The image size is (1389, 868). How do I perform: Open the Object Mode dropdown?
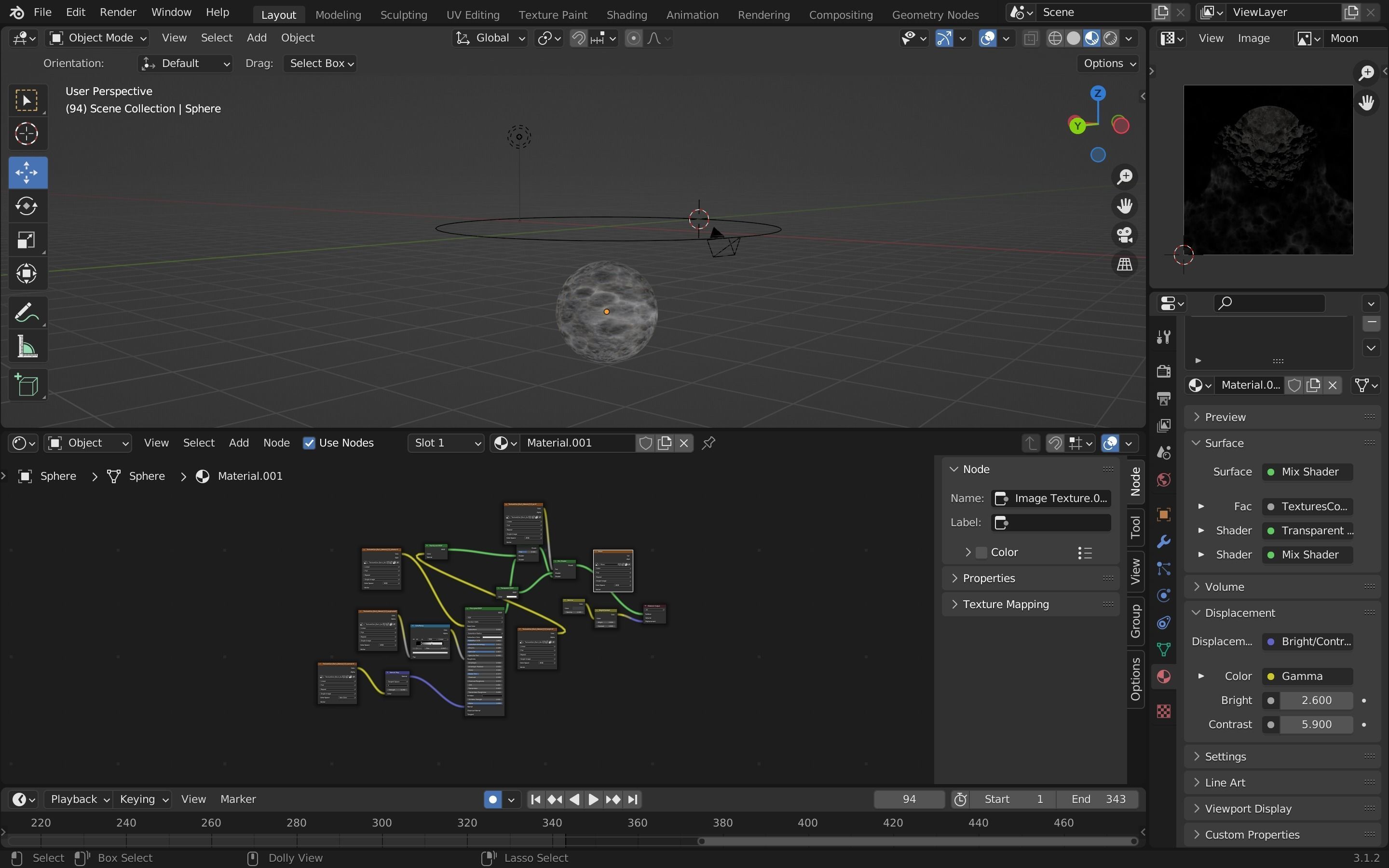pyautogui.click(x=97, y=38)
